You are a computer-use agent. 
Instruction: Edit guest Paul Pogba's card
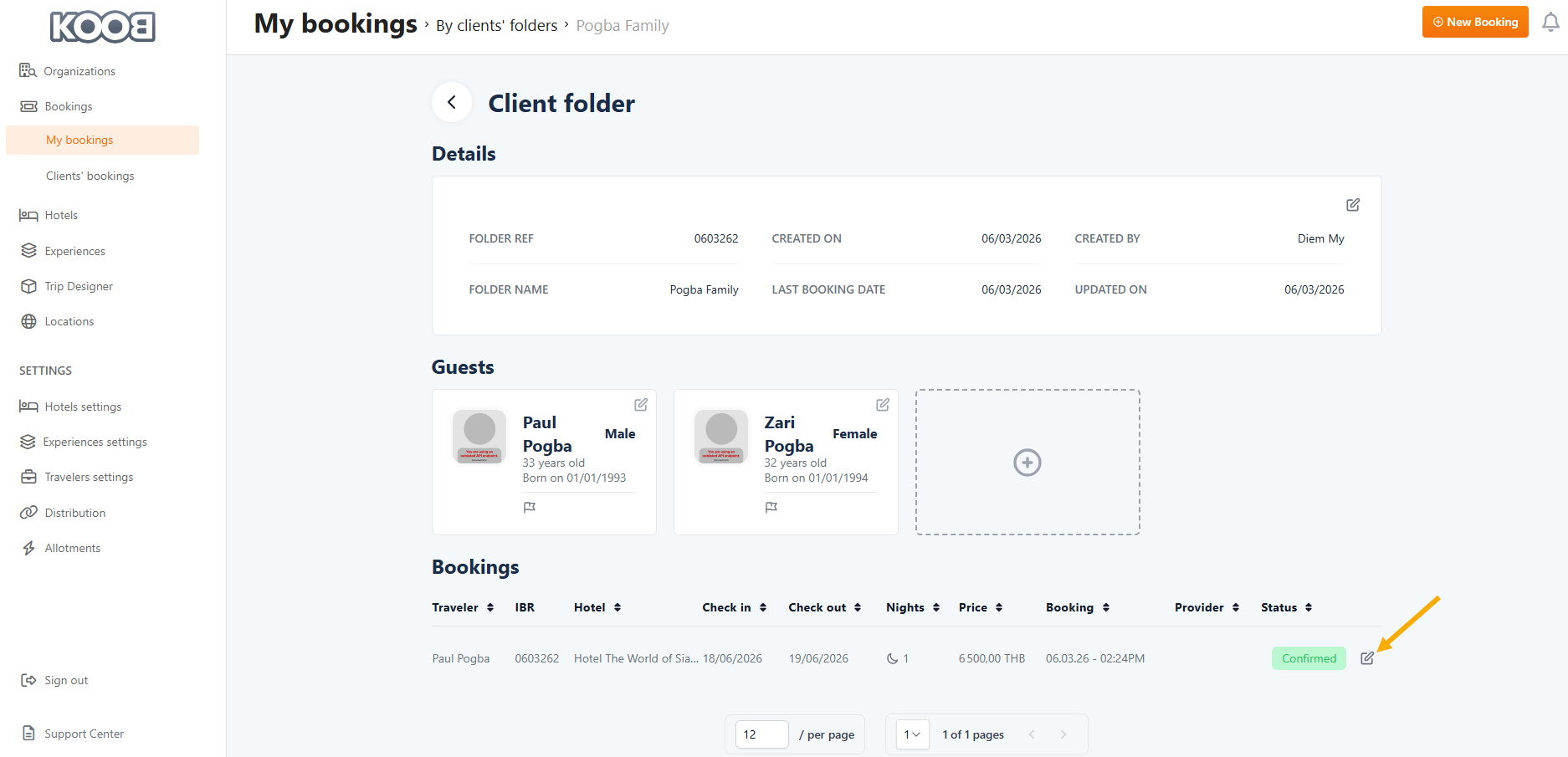click(x=641, y=405)
